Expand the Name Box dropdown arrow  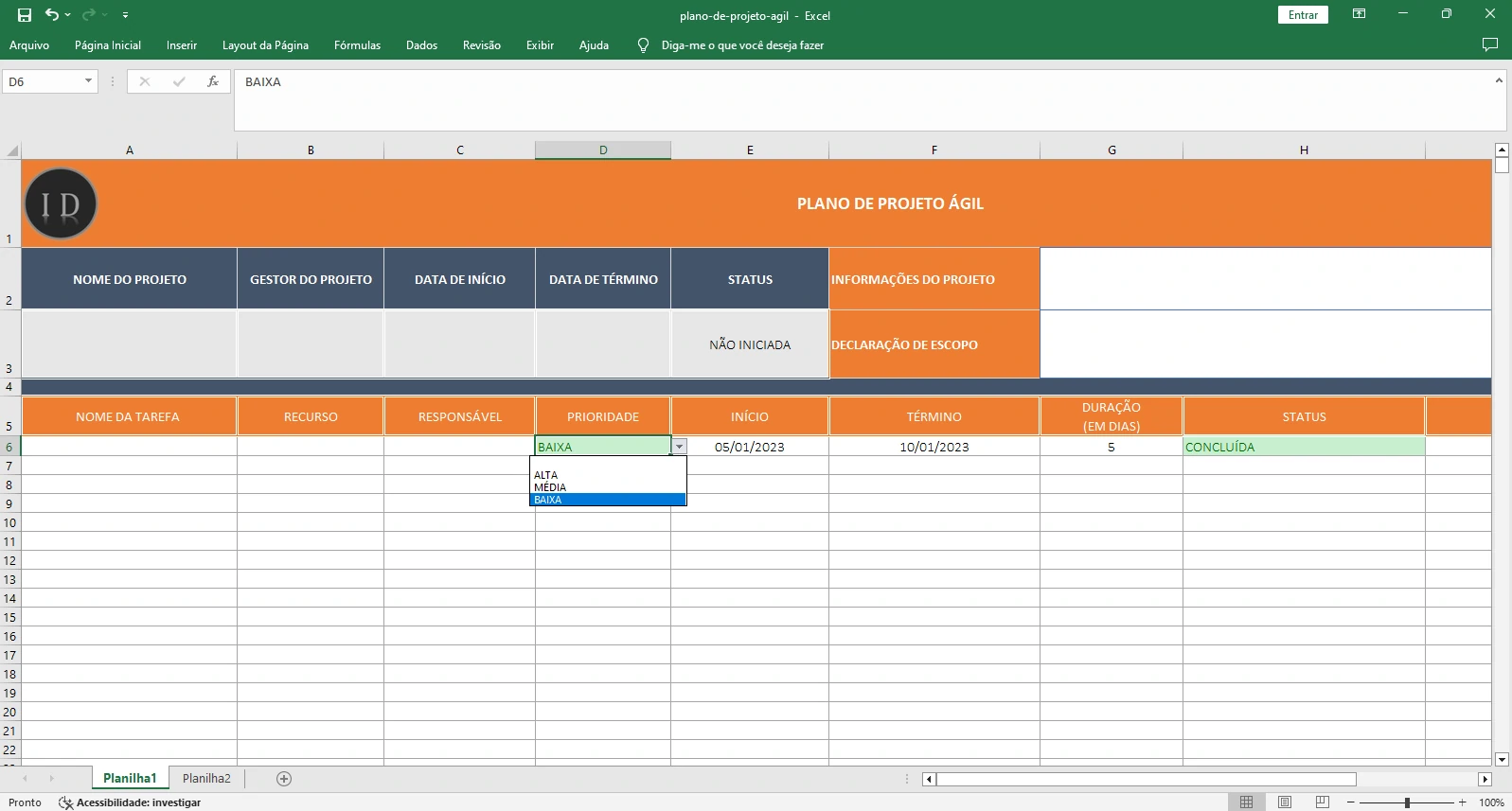(88, 81)
